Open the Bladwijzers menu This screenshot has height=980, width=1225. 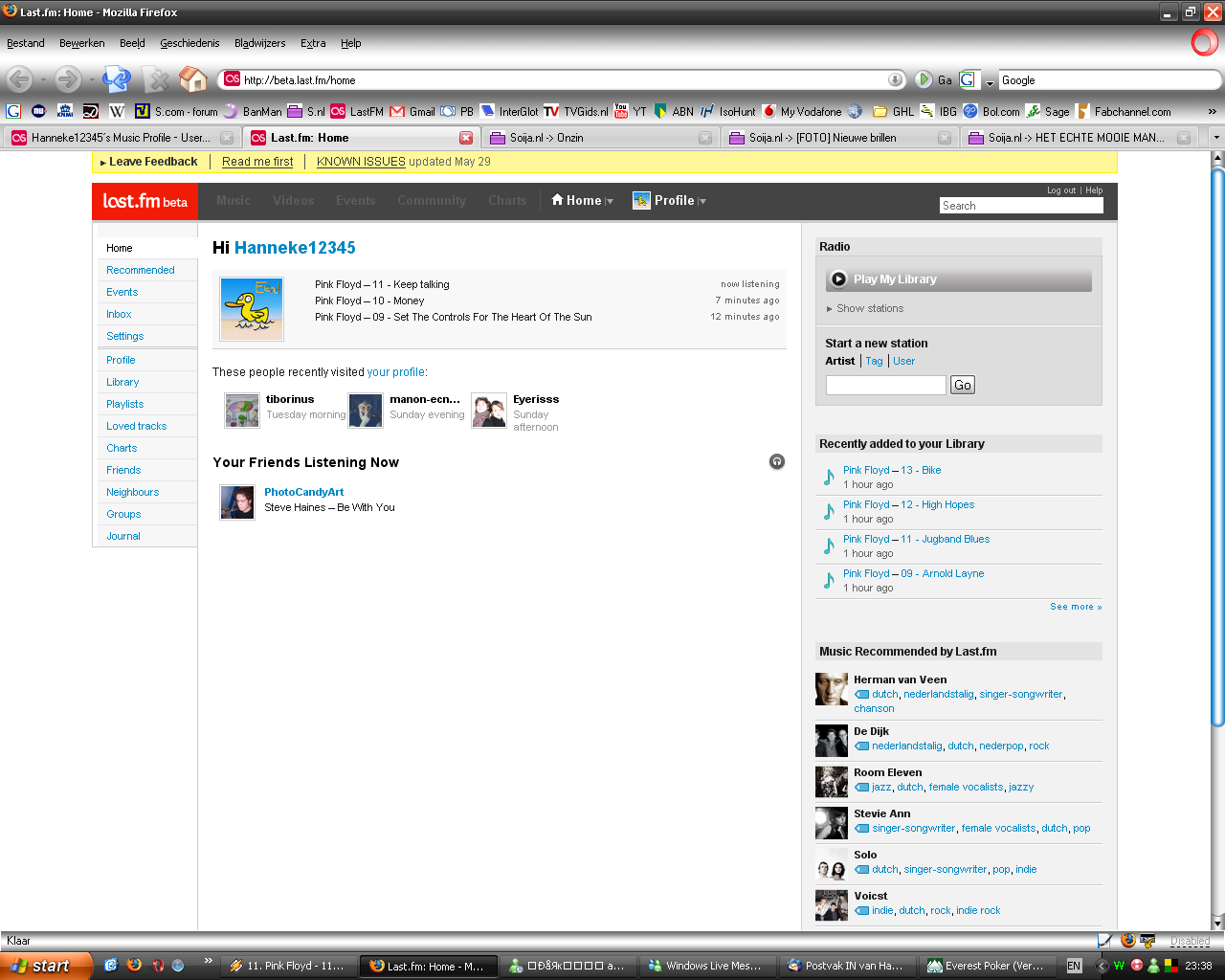pyautogui.click(x=259, y=43)
